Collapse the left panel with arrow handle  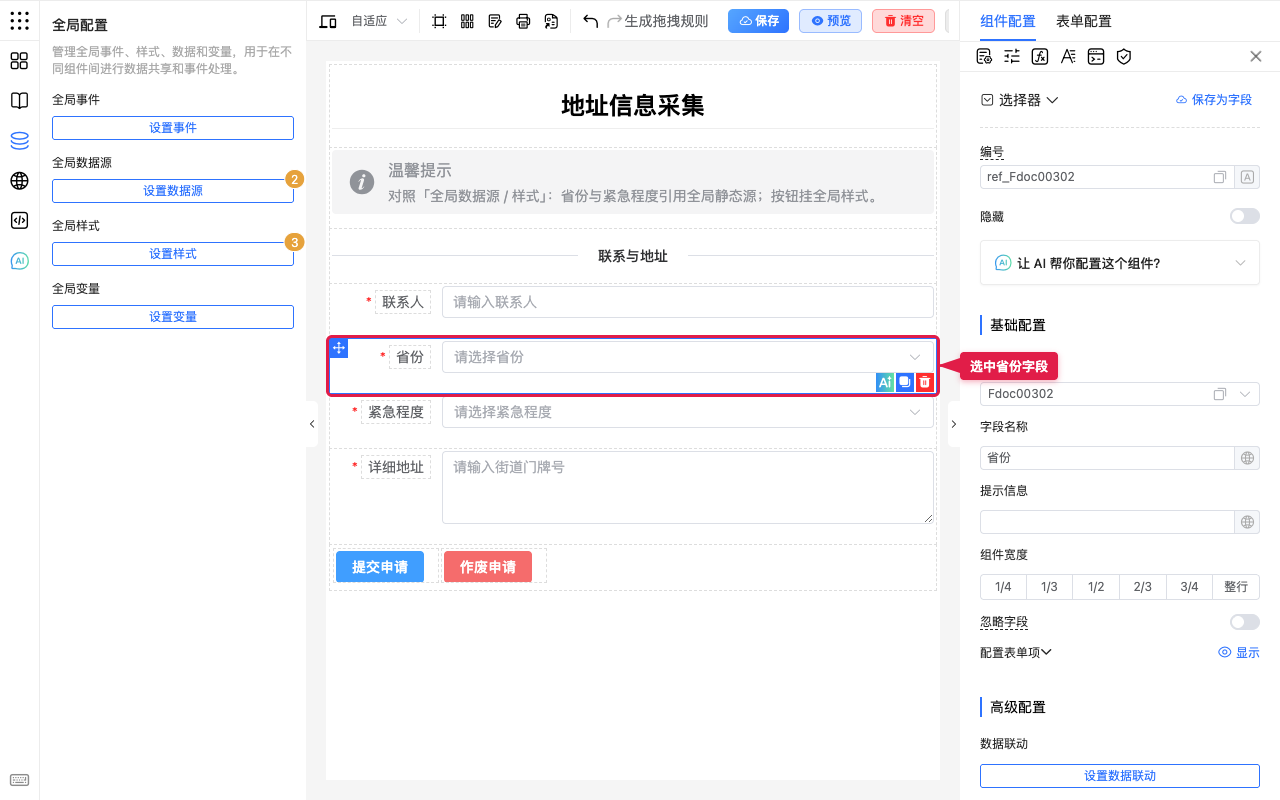pyautogui.click(x=312, y=424)
